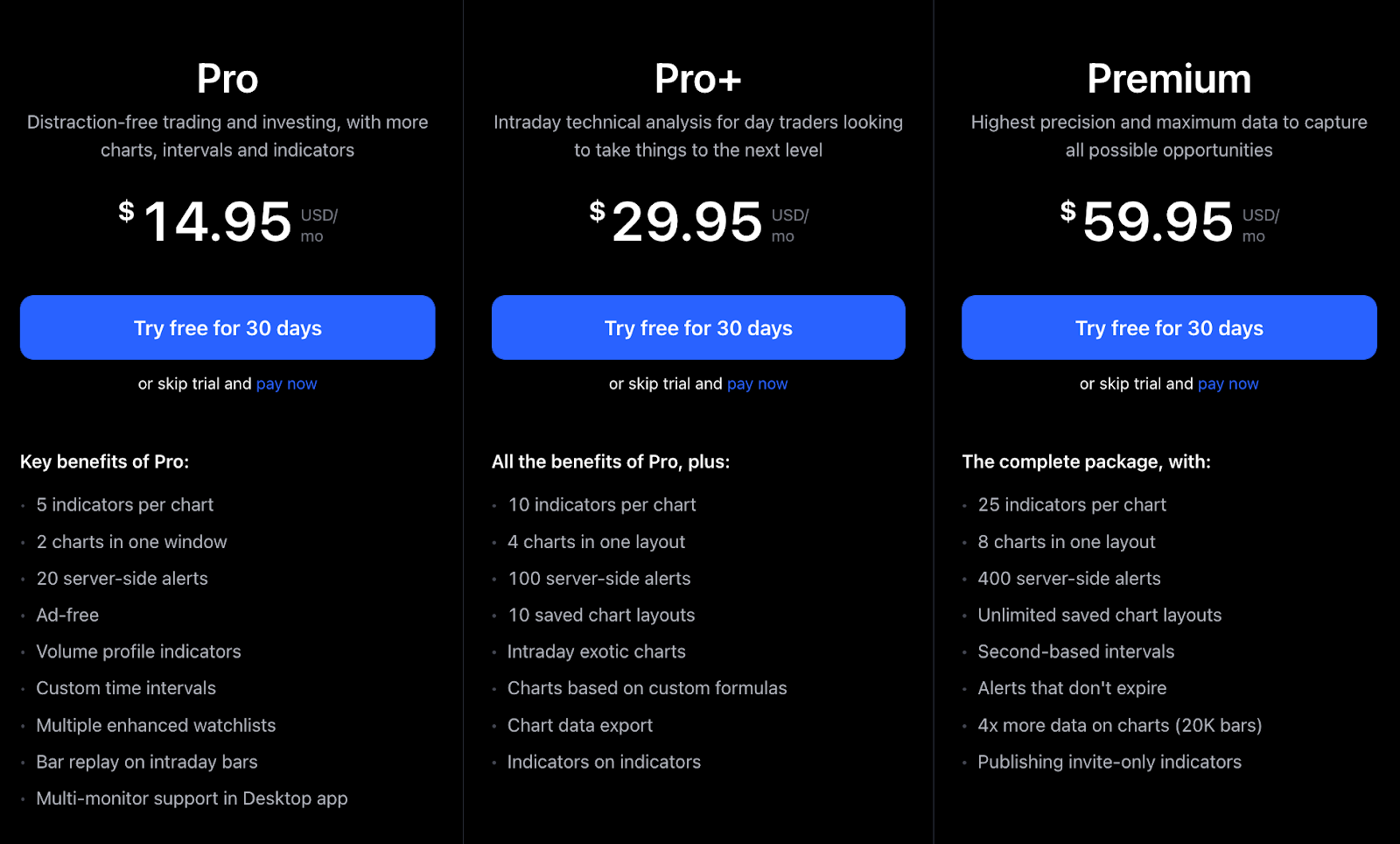
Task: Start the Pro+ 30-day free trial
Action: [x=698, y=327]
